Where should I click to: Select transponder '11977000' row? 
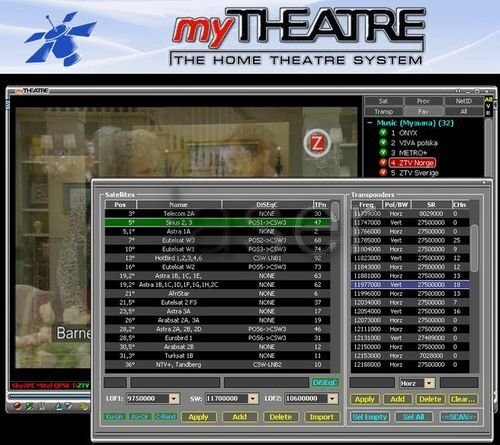(410, 285)
